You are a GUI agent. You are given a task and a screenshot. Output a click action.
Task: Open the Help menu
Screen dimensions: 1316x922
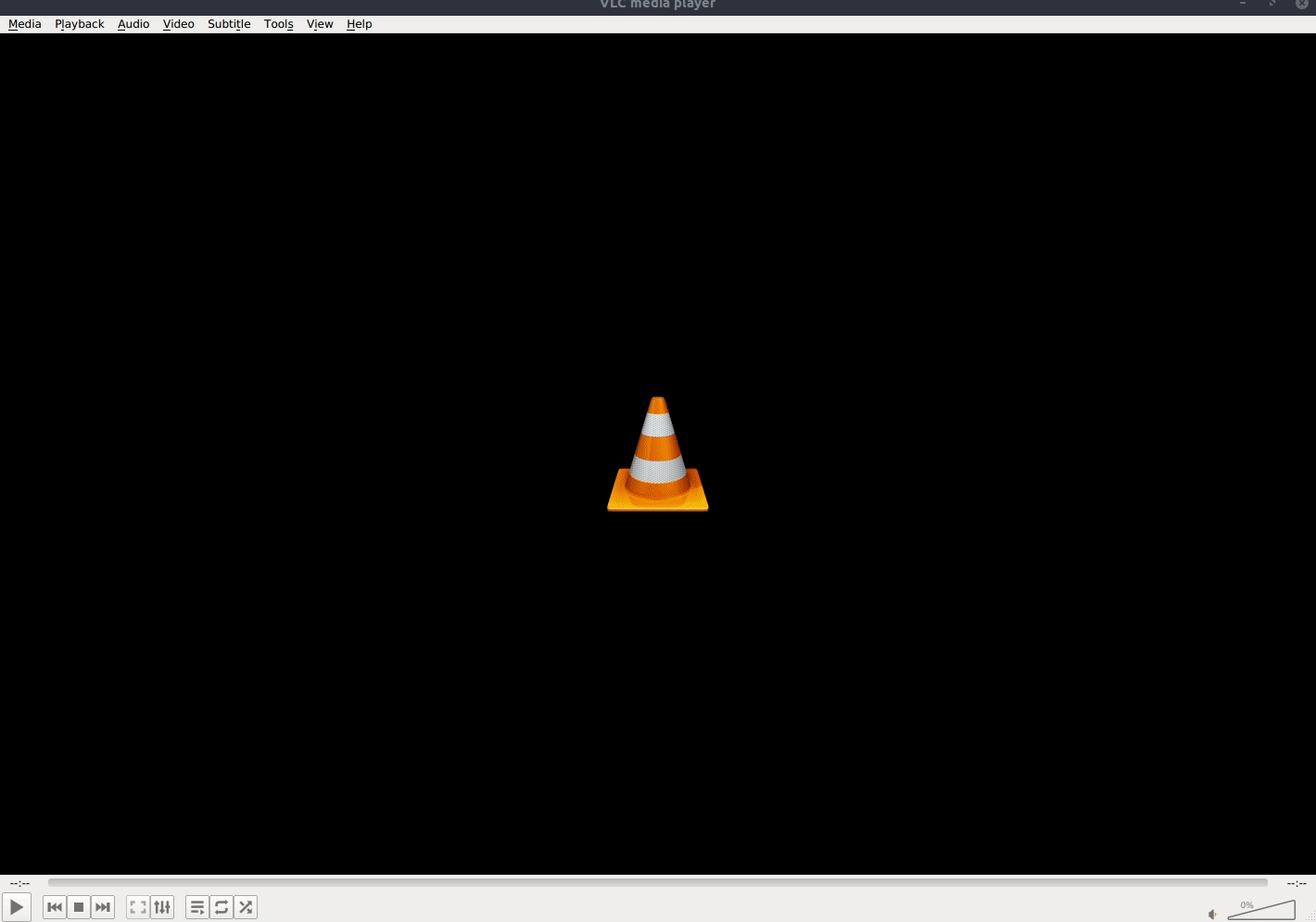click(x=359, y=23)
